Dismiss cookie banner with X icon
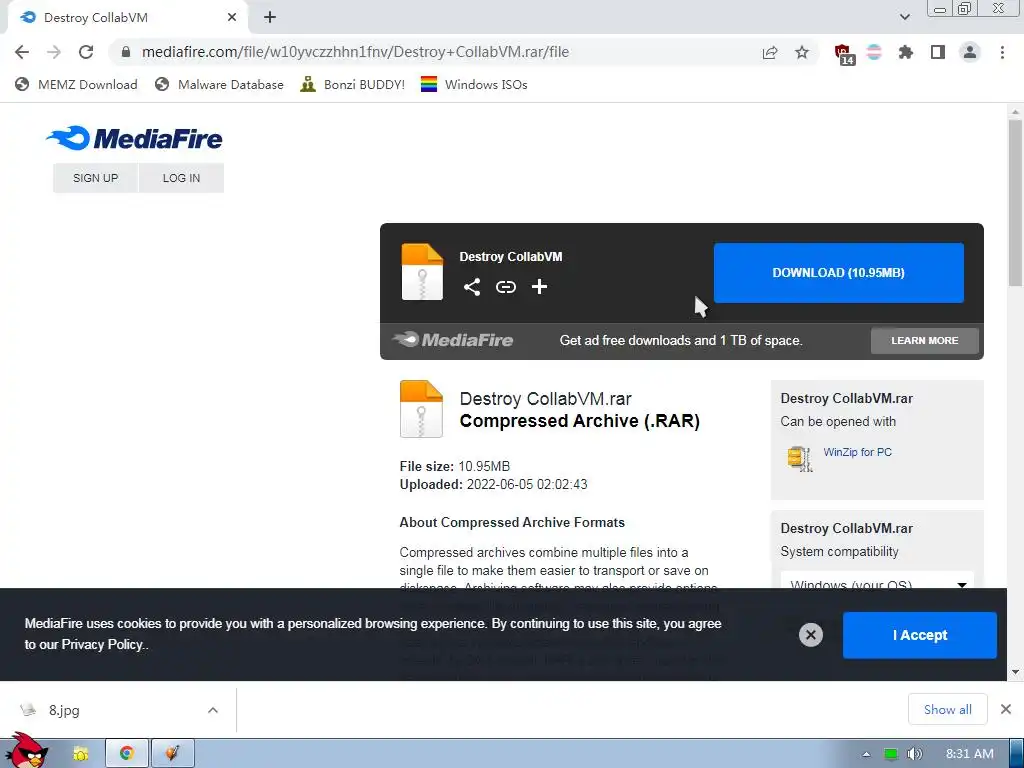The image size is (1024, 768). point(810,635)
